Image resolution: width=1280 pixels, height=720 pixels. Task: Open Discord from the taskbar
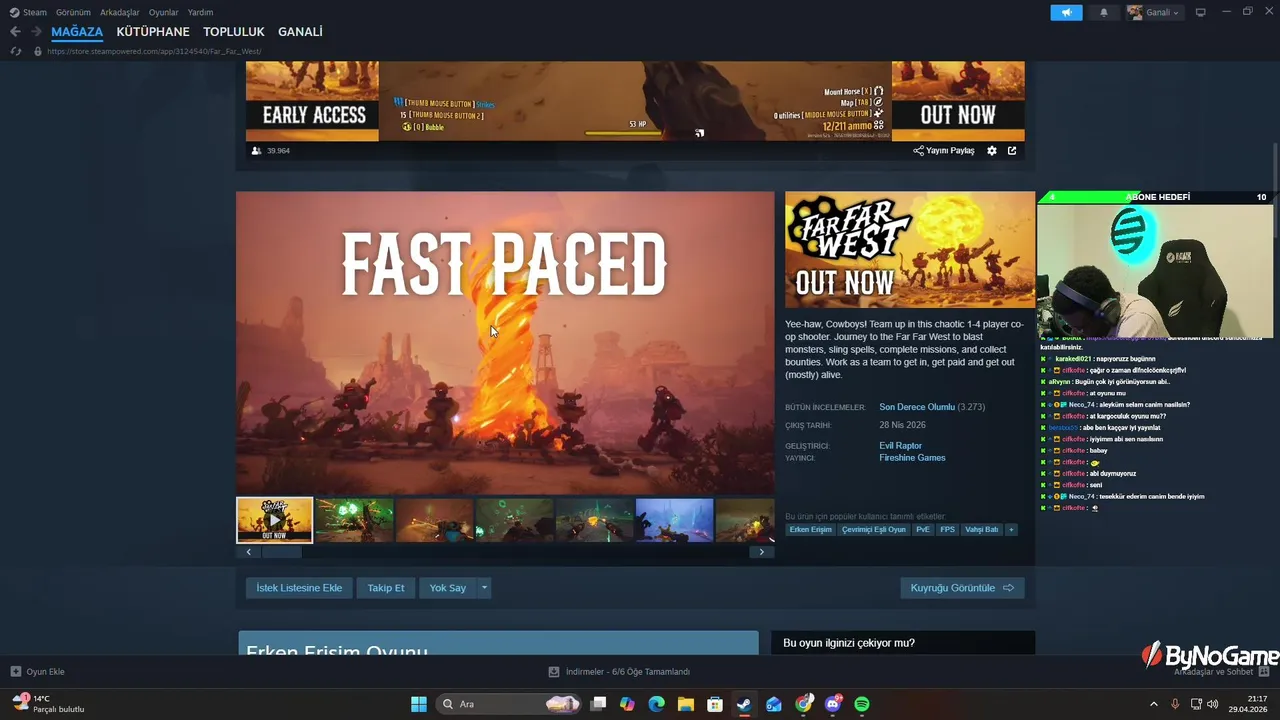(x=833, y=704)
